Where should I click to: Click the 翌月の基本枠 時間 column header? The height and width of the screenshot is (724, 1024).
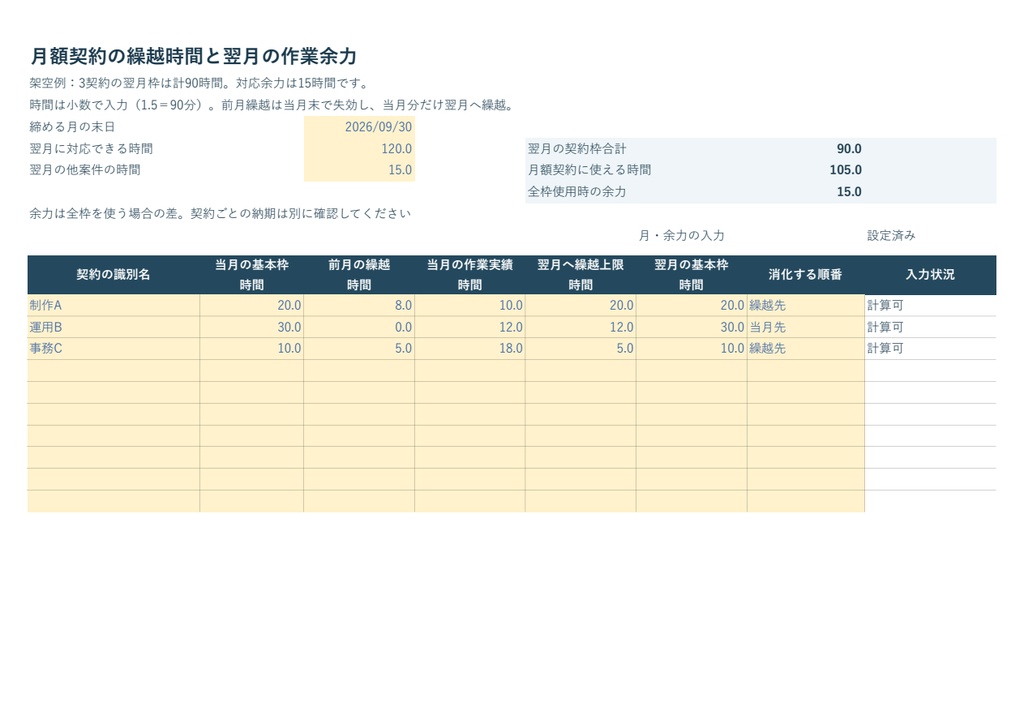(692, 275)
